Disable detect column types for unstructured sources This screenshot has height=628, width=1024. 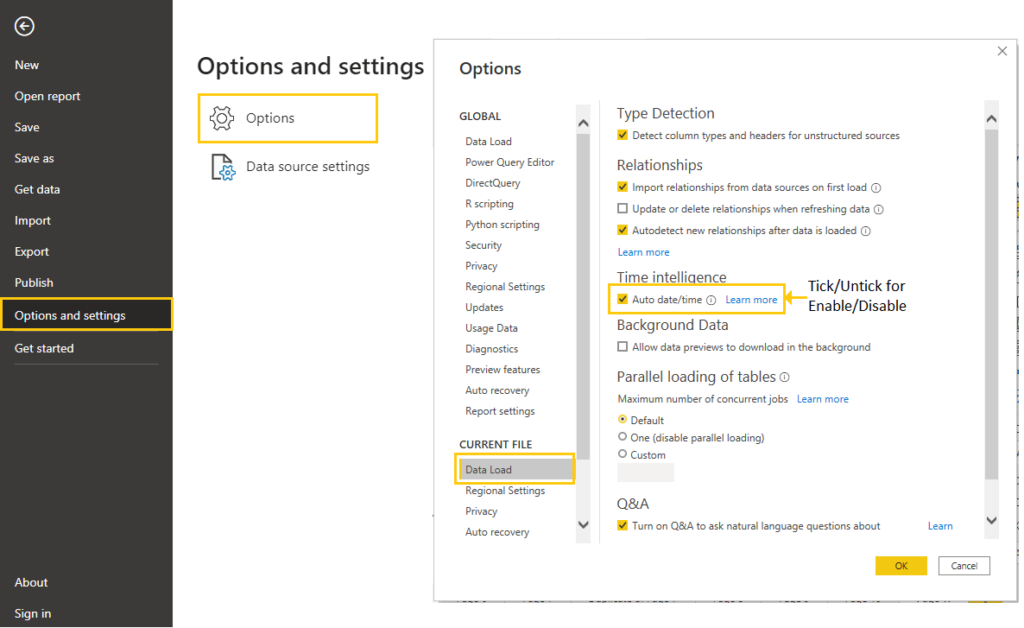tap(623, 135)
